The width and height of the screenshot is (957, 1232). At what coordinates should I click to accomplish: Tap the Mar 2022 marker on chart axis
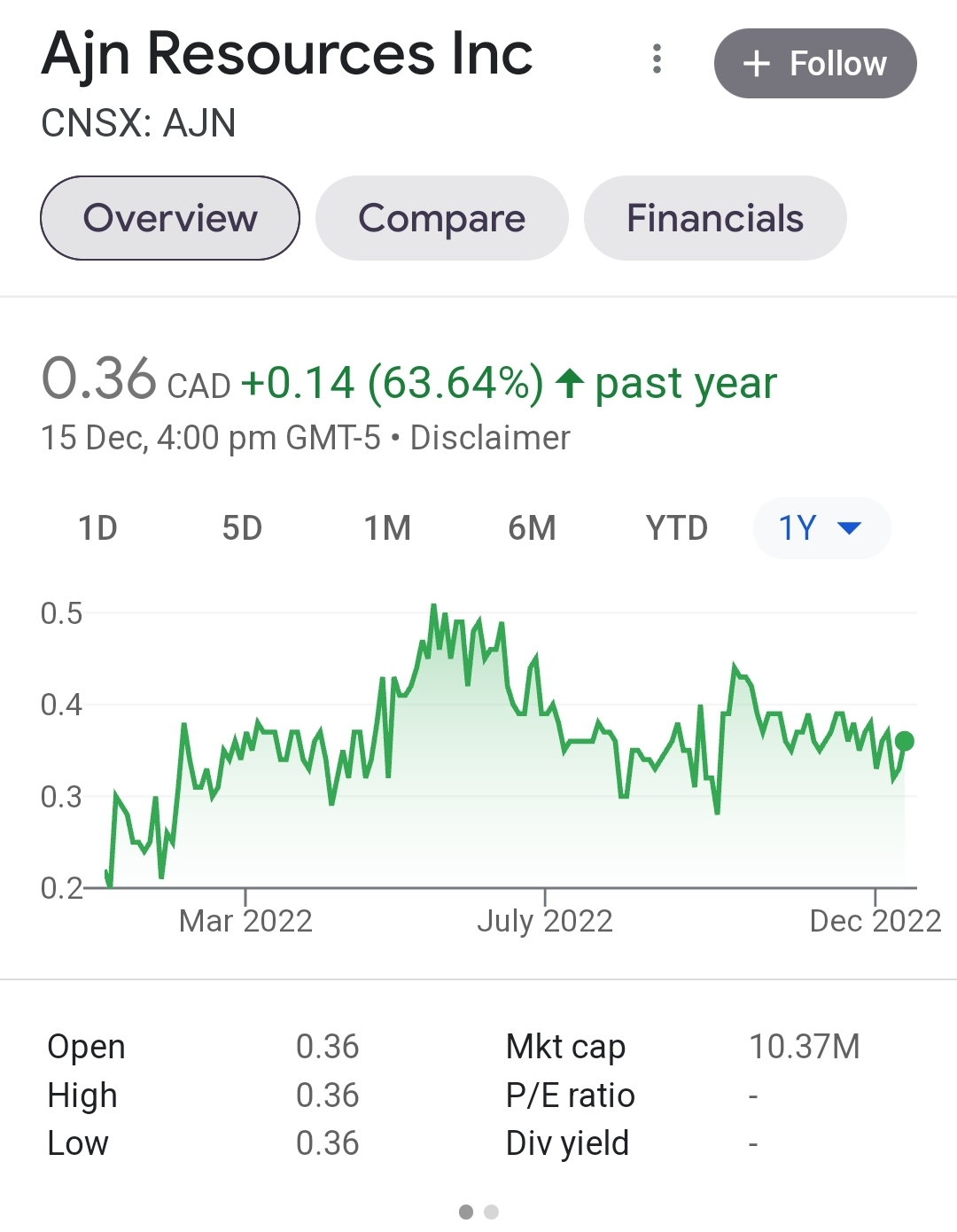(x=245, y=921)
